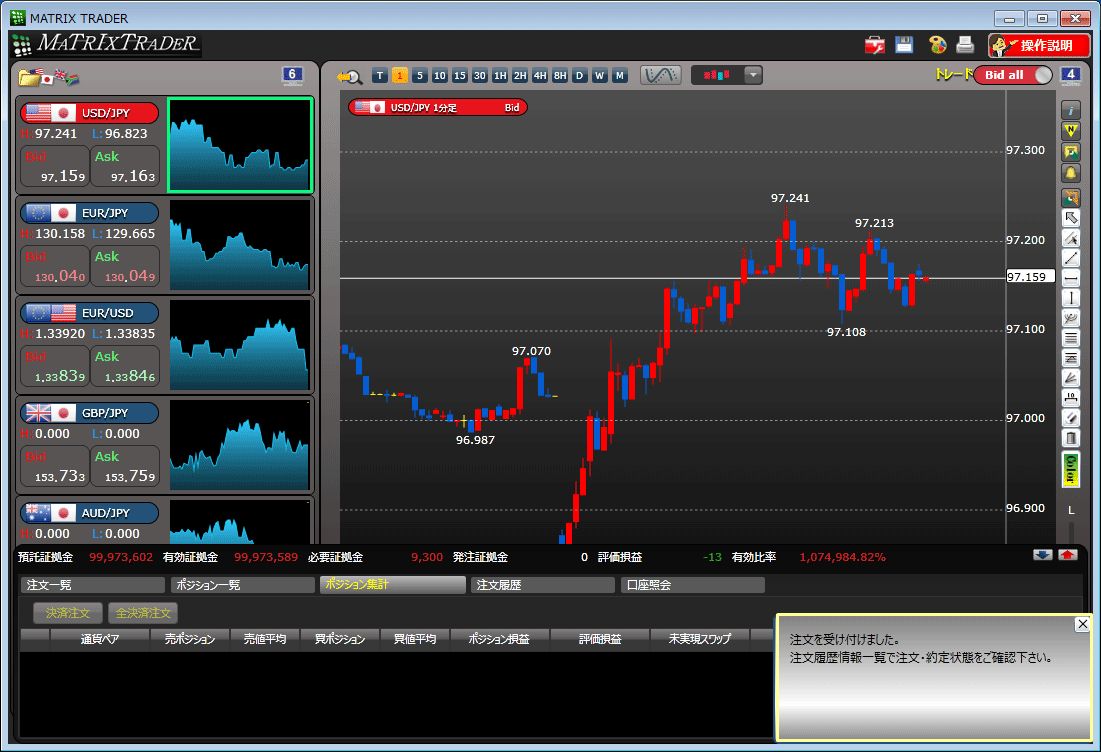Open the 注文履歴 tab
This screenshot has height=752, width=1101.
(543, 585)
